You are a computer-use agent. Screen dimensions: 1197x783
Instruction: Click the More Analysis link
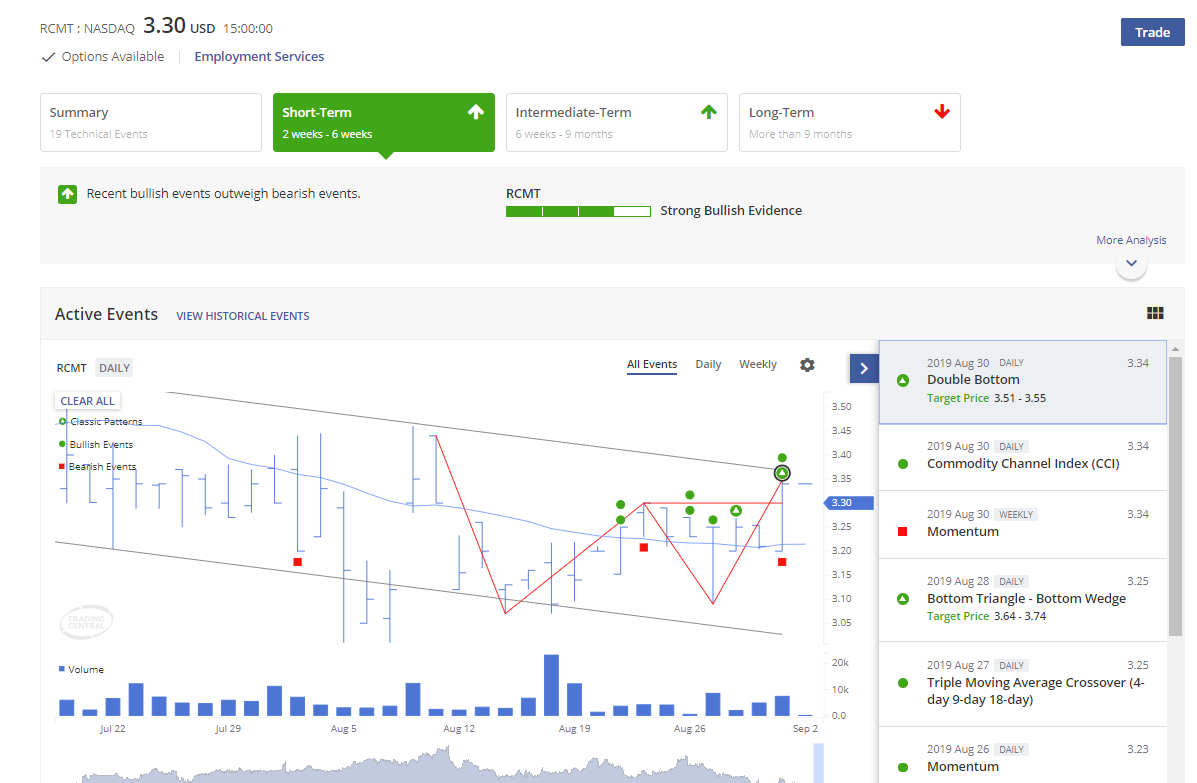(x=1131, y=240)
